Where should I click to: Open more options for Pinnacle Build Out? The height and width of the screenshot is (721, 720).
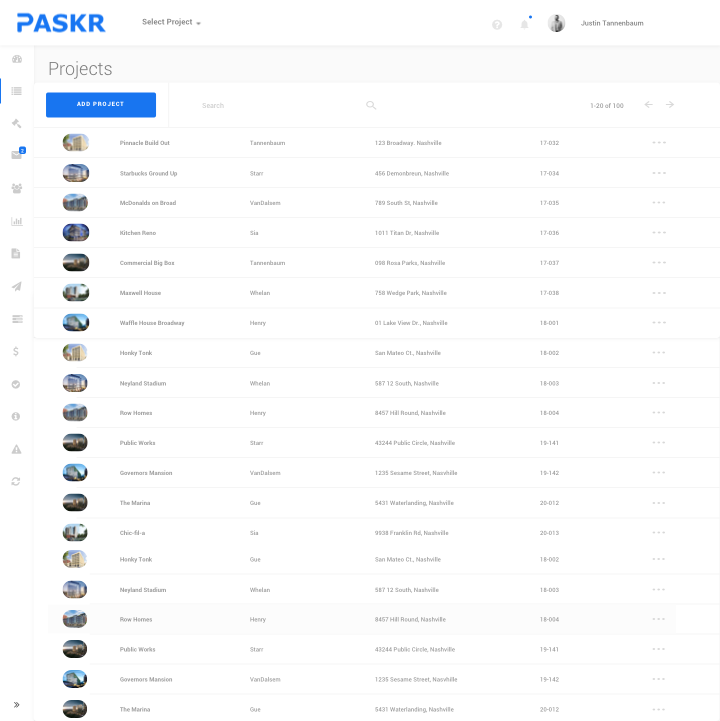click(659, 143)
